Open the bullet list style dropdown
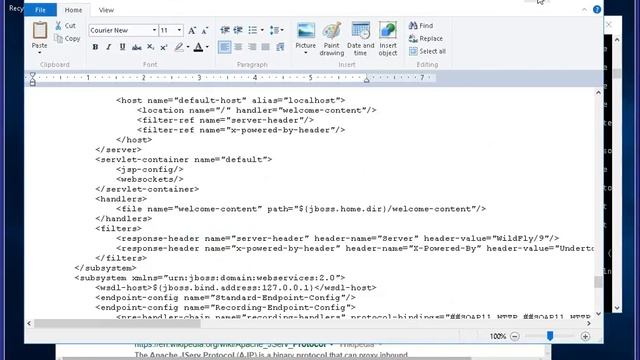This screenshot has height=360, width=640. click(262, 30)
